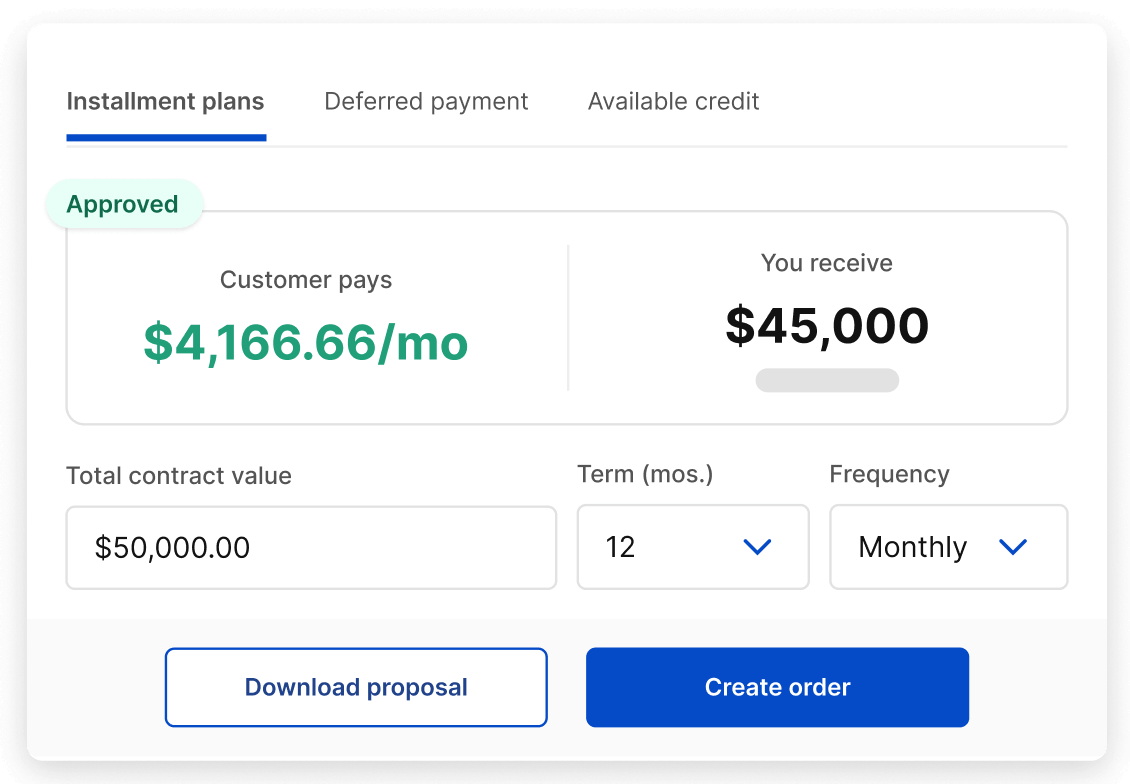The height and width of the screenshot is (784, 1130).
Task: Open the Deferred payment tab
Action: coord(426,102)
